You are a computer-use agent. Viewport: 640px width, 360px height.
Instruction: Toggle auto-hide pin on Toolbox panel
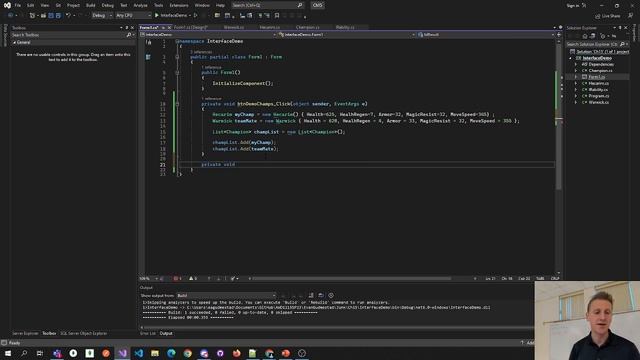[127, 28]
